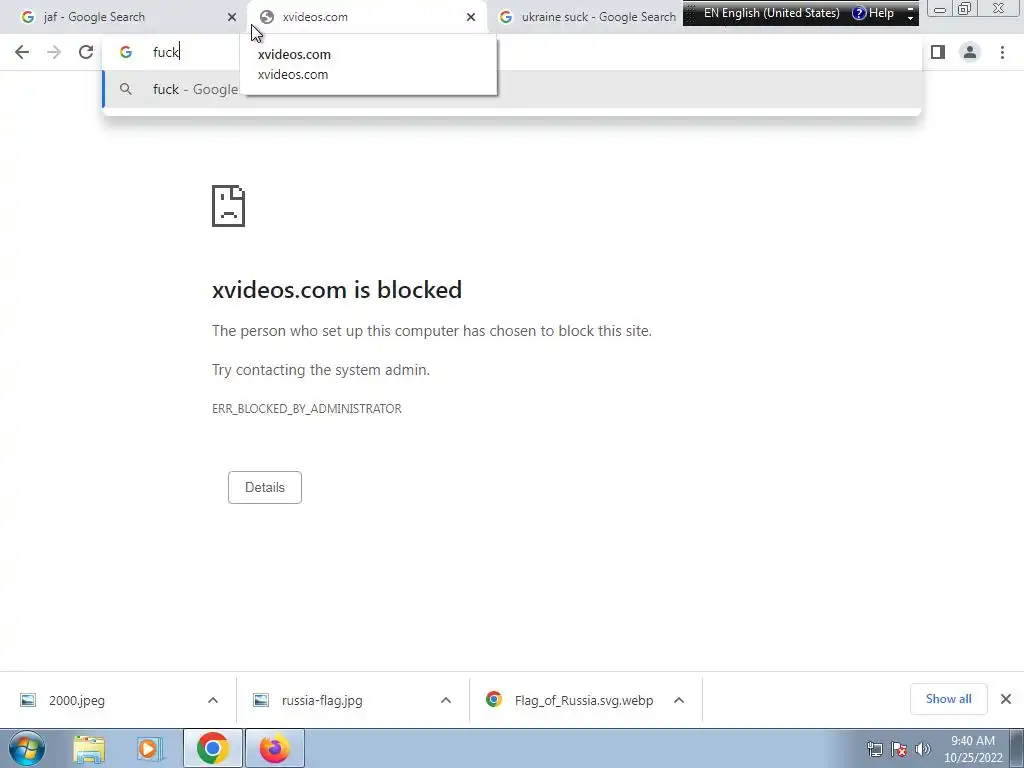Viewport: 1024px width, 768px height.
Task: Click the volume speaker tray icon
Action: click(x=923, y=749)
